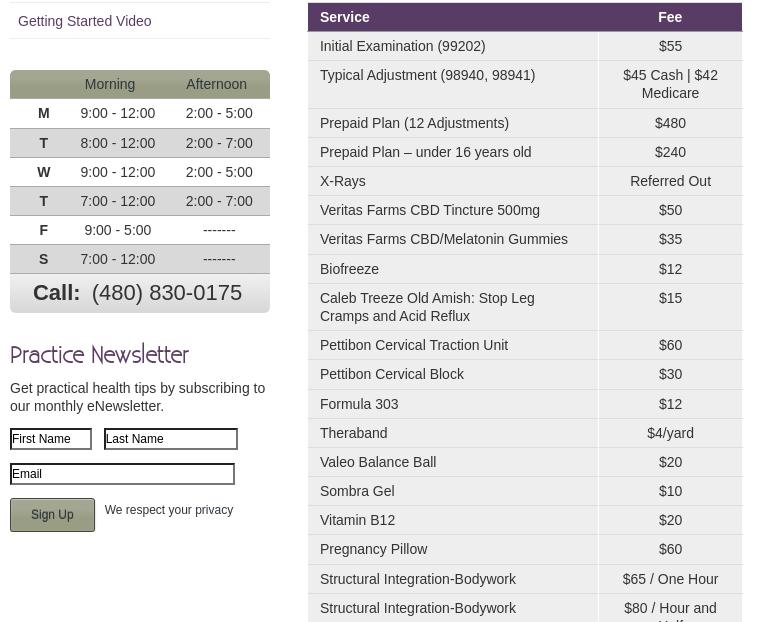Focus the Last Name text box
Viewport: 770px width, 622px height.
[x=171, y=439]
